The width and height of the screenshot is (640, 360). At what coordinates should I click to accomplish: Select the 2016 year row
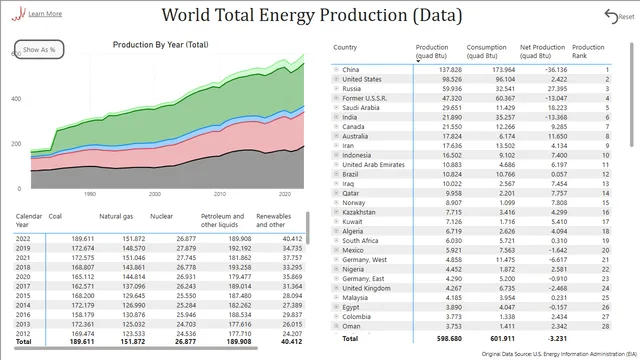[159, 315]
